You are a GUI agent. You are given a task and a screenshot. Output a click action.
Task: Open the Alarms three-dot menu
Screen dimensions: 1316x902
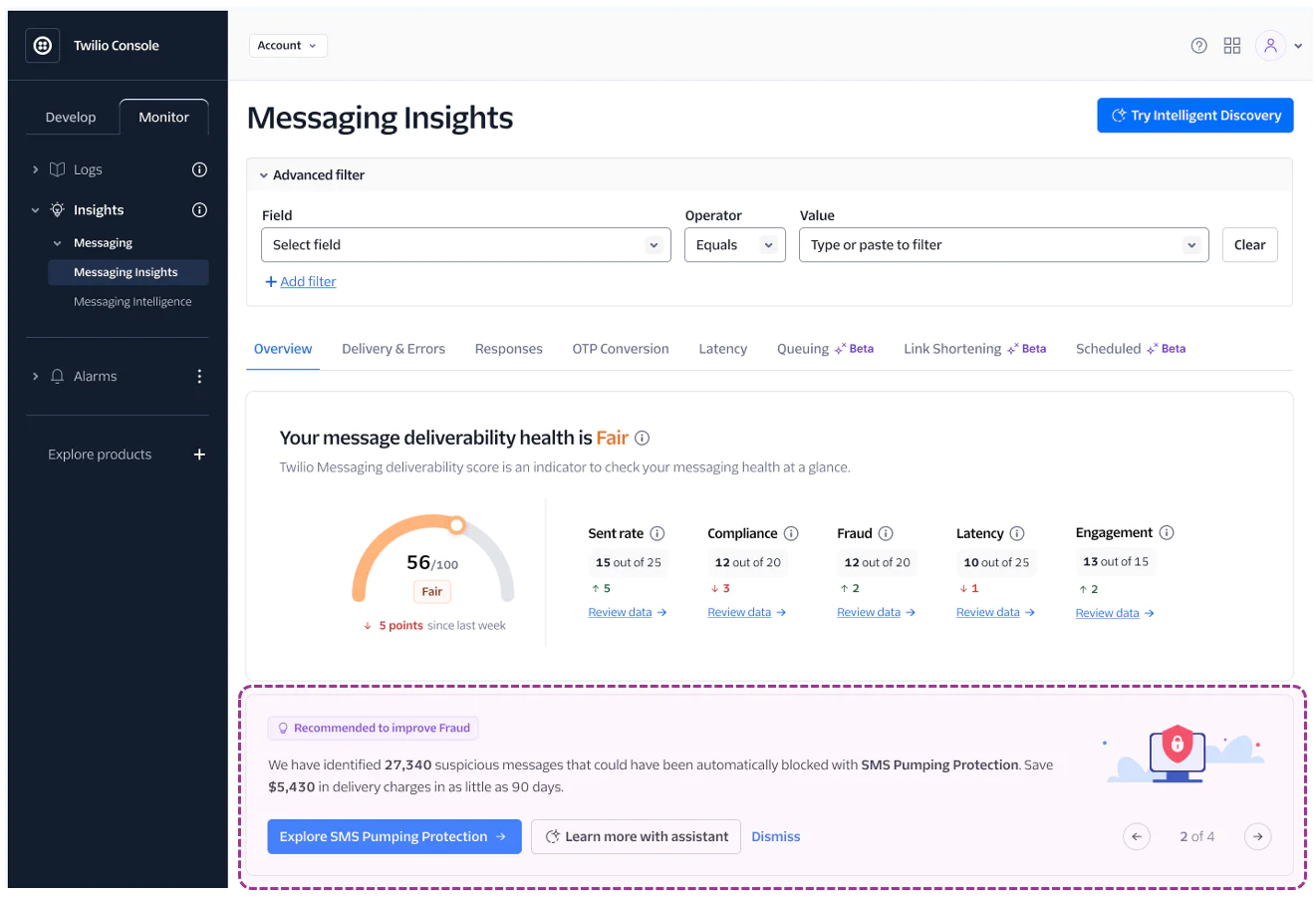click(199, 377)
